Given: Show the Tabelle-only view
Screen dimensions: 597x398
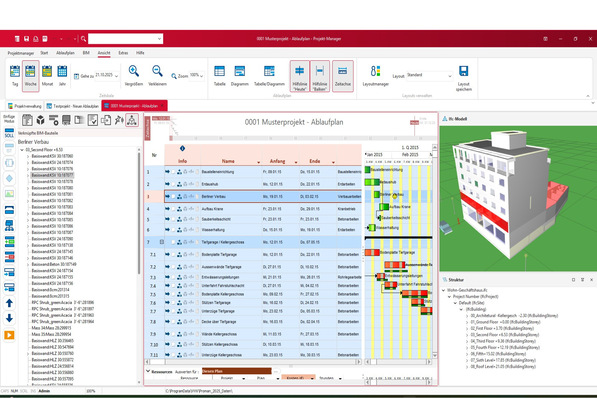Looking at the screenshot, I should click(220, 75).
